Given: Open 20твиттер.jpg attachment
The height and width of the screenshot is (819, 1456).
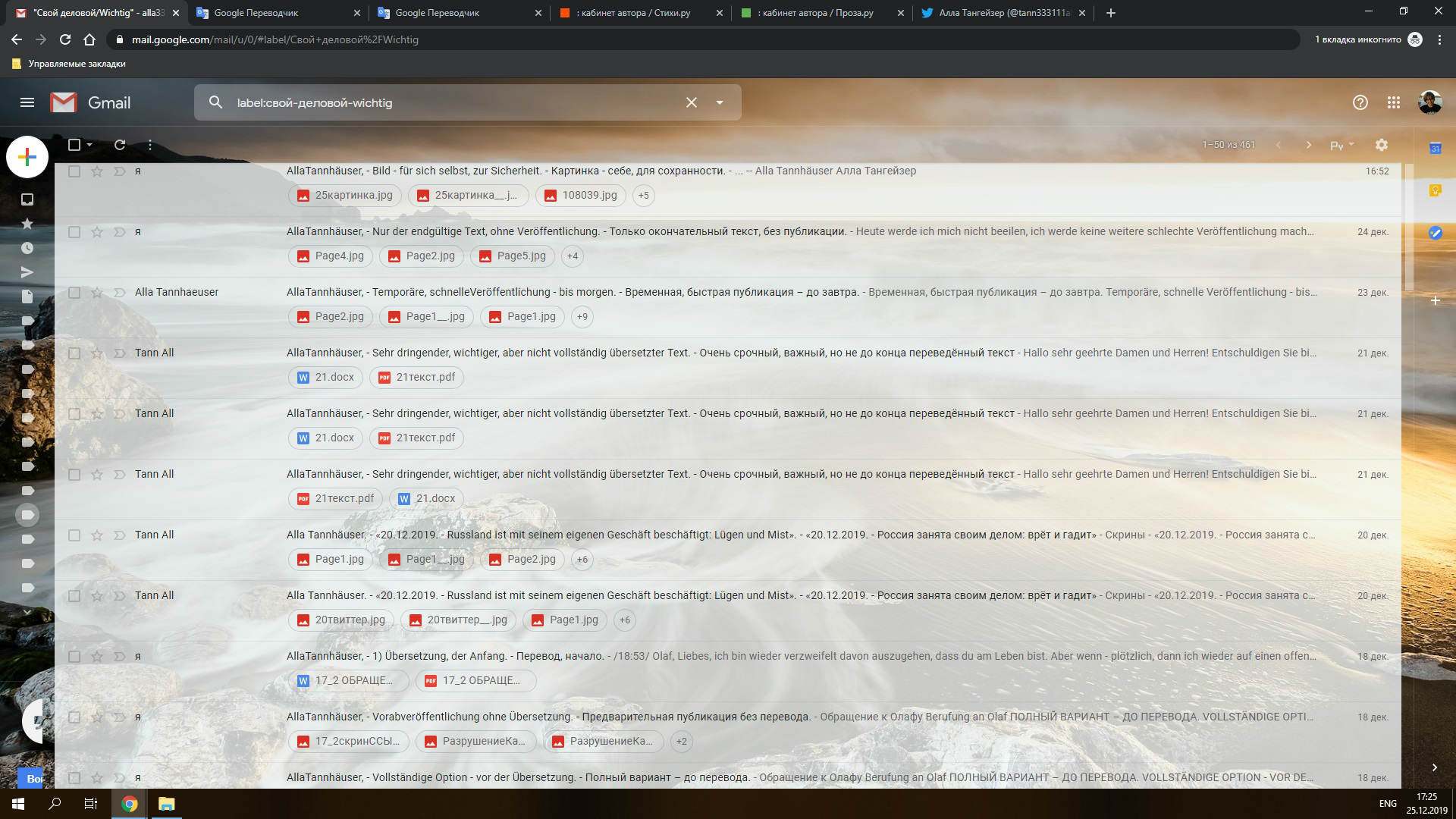Looking at the screenshot, I should [x=341, y=620].
